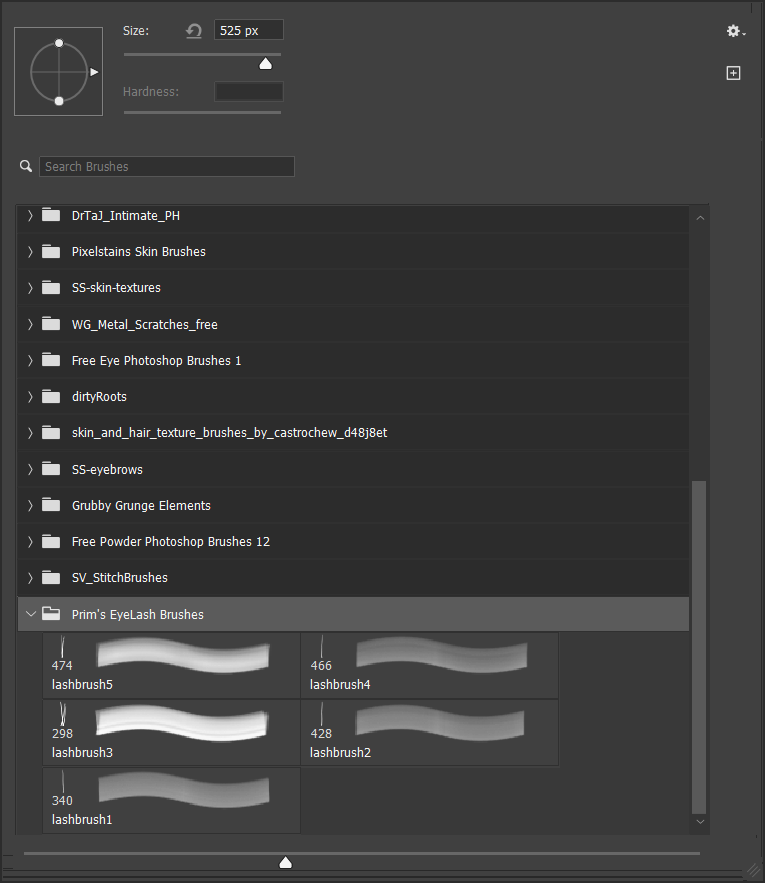Viewport: 765px width, 883px height.
Task: Expand the SS-skin-textures group chevron
Action: 30,287
